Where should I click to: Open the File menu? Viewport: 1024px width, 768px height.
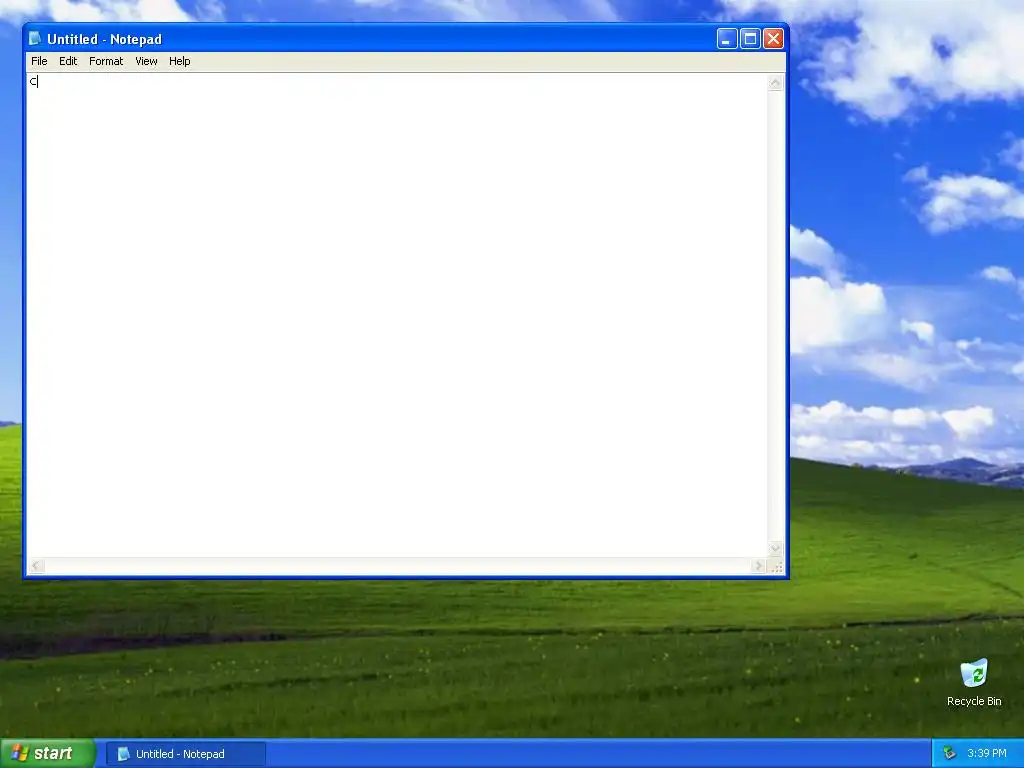(39, 61)
